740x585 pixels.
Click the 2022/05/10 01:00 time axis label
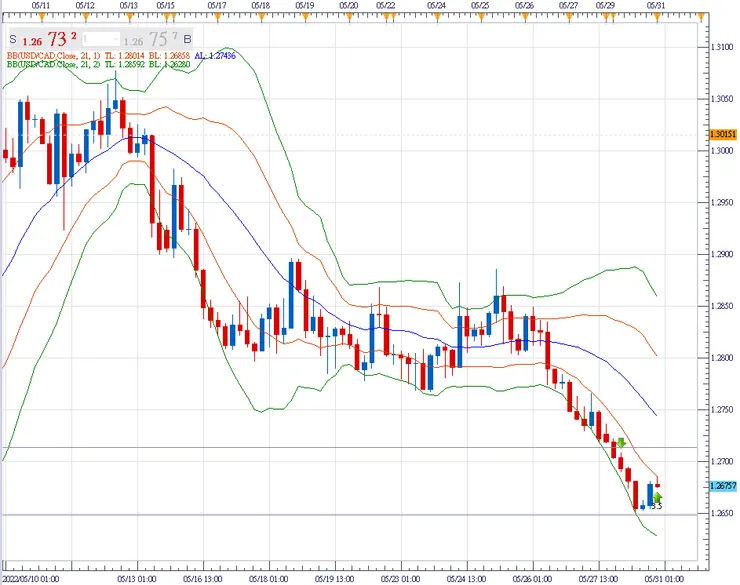pos(31,578)
